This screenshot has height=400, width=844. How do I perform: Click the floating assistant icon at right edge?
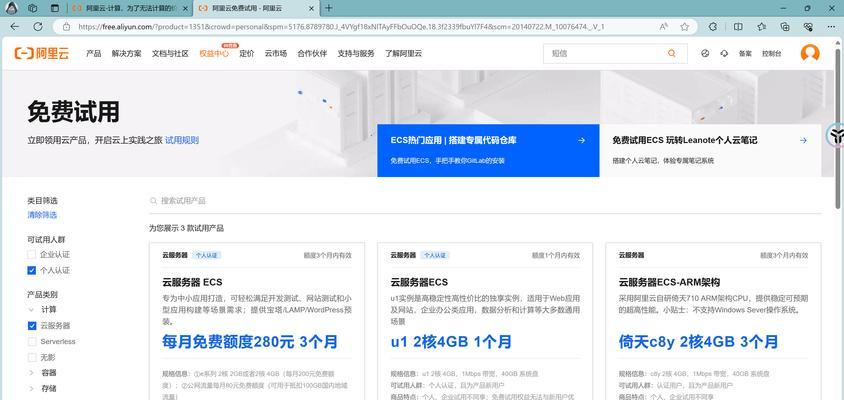[835, 136]
